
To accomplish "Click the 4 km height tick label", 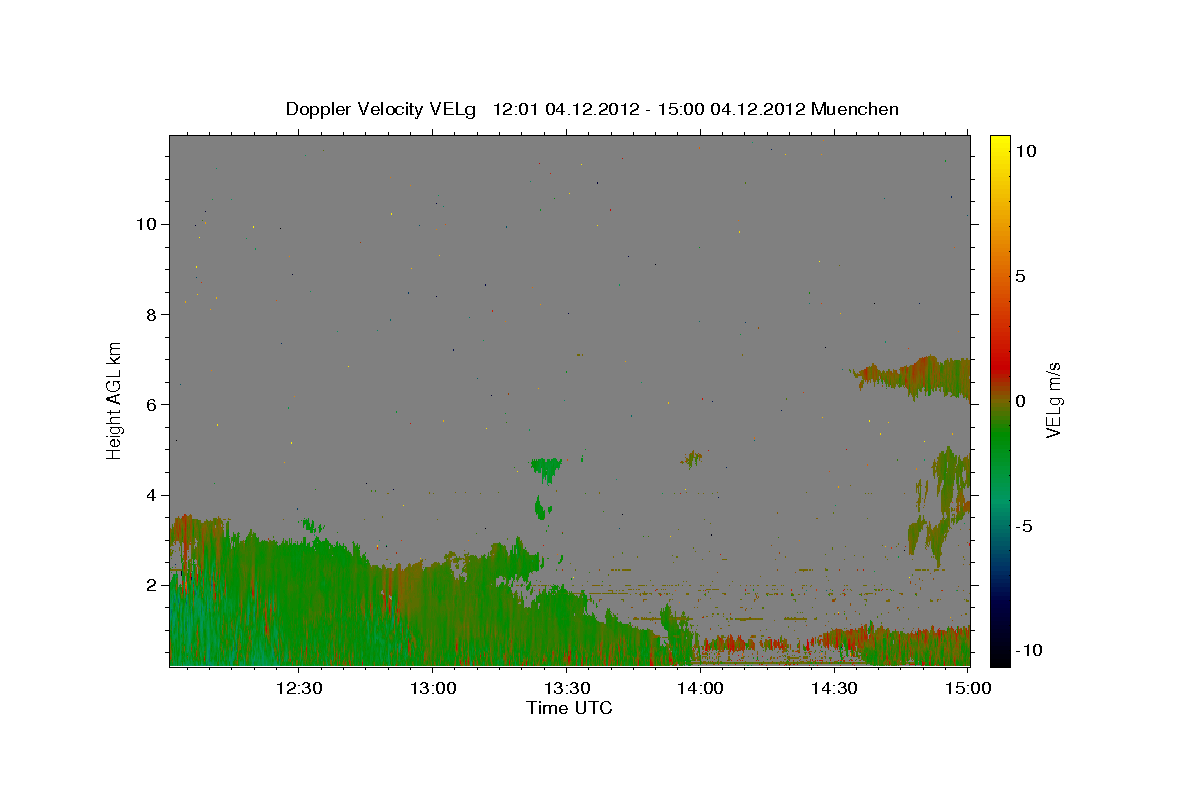I will point(150,495).
